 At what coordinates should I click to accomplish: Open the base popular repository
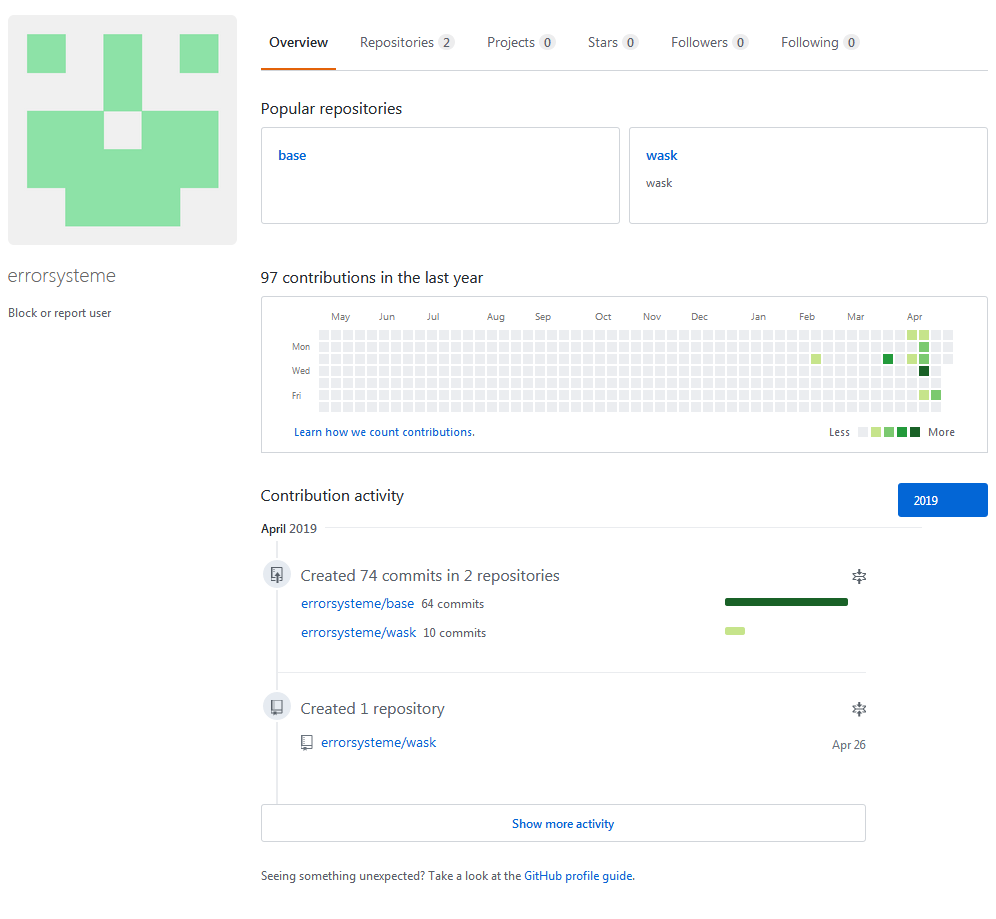tap(292, 156)
